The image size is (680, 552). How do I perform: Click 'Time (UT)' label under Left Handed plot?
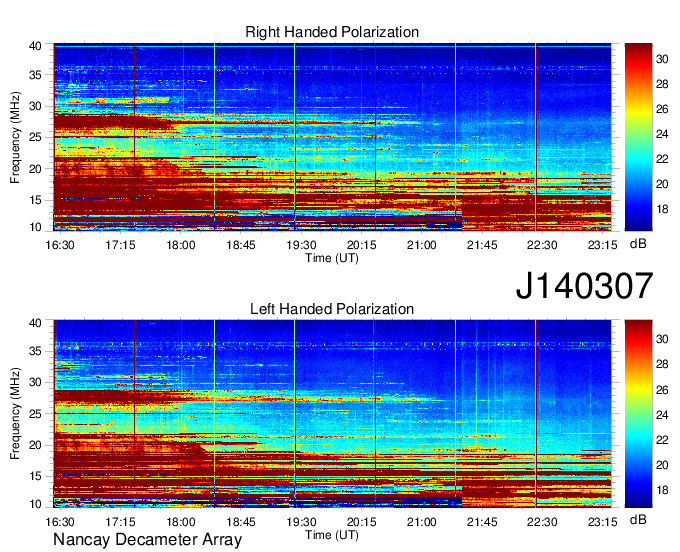pyautogui.click(x=332, y=535)
